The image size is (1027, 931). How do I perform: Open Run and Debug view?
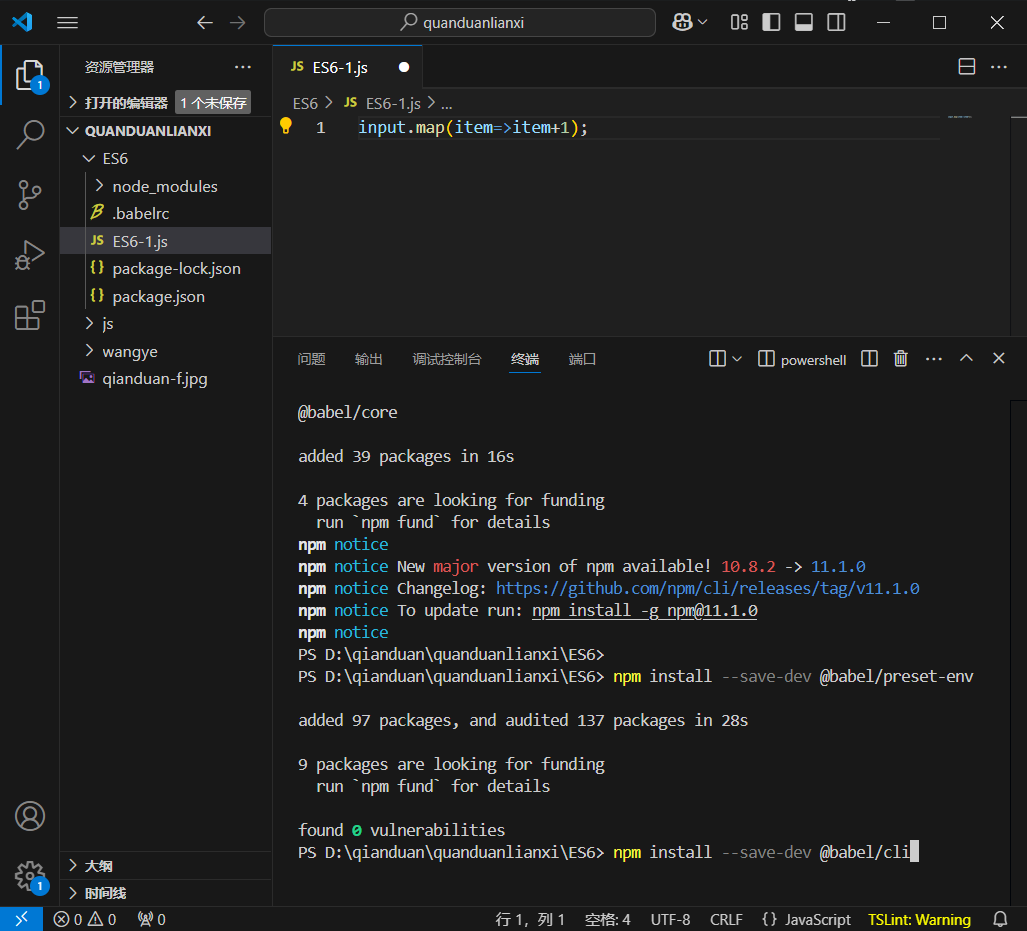coord(30,256)
